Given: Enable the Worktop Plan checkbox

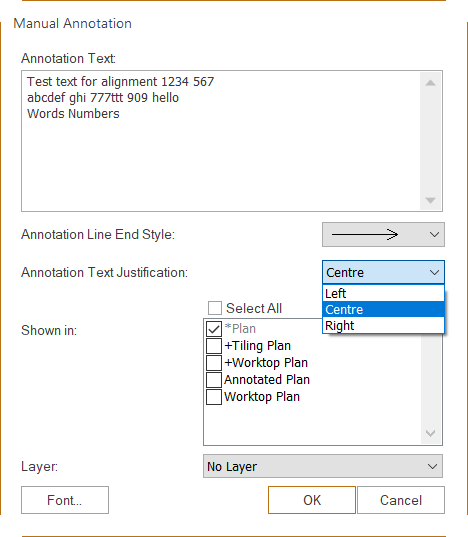Looking at the screenshot, I should click(x=214, y=397).
